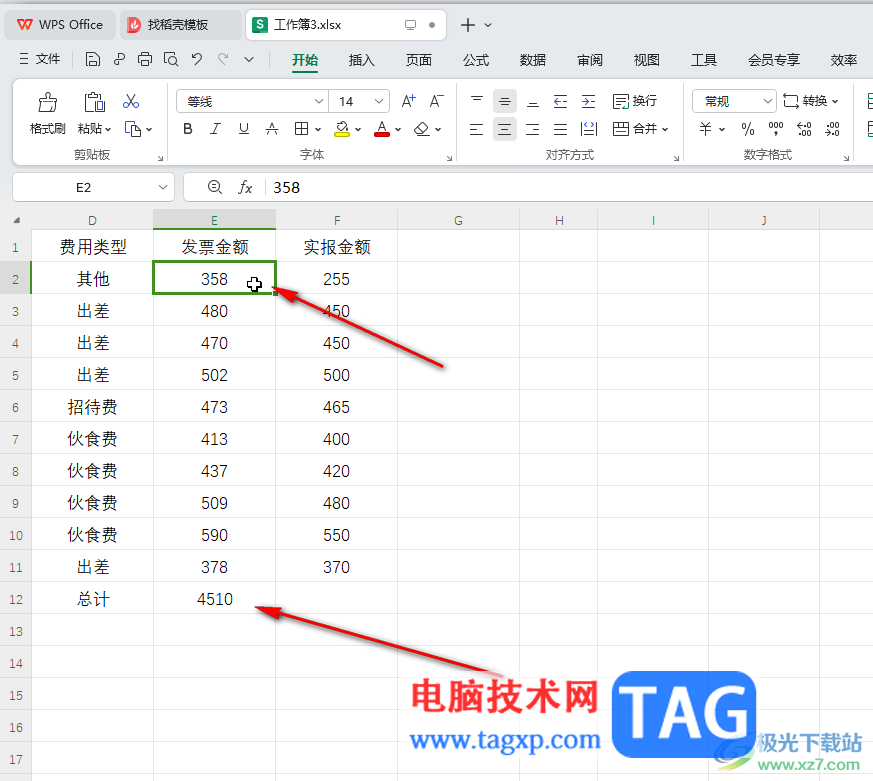This screenshot has height=781, width=873.
Task: Expand the Name Box dropdown arrow
Action: tap(163, 188)
